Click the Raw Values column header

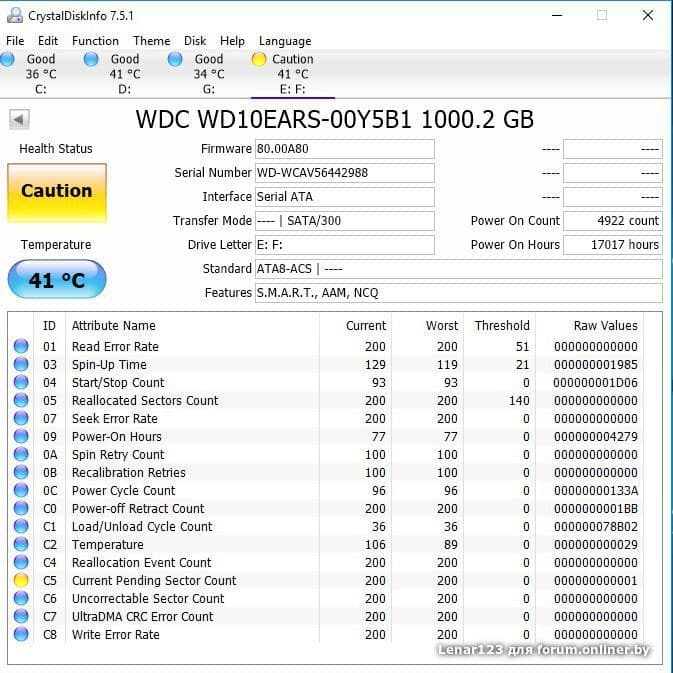tap(605, 326)
